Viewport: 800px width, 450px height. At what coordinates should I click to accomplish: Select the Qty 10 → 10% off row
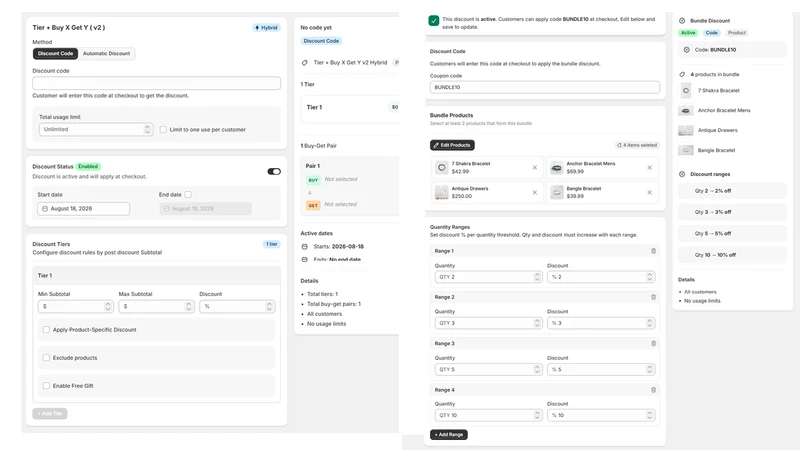tap(732, 255)
